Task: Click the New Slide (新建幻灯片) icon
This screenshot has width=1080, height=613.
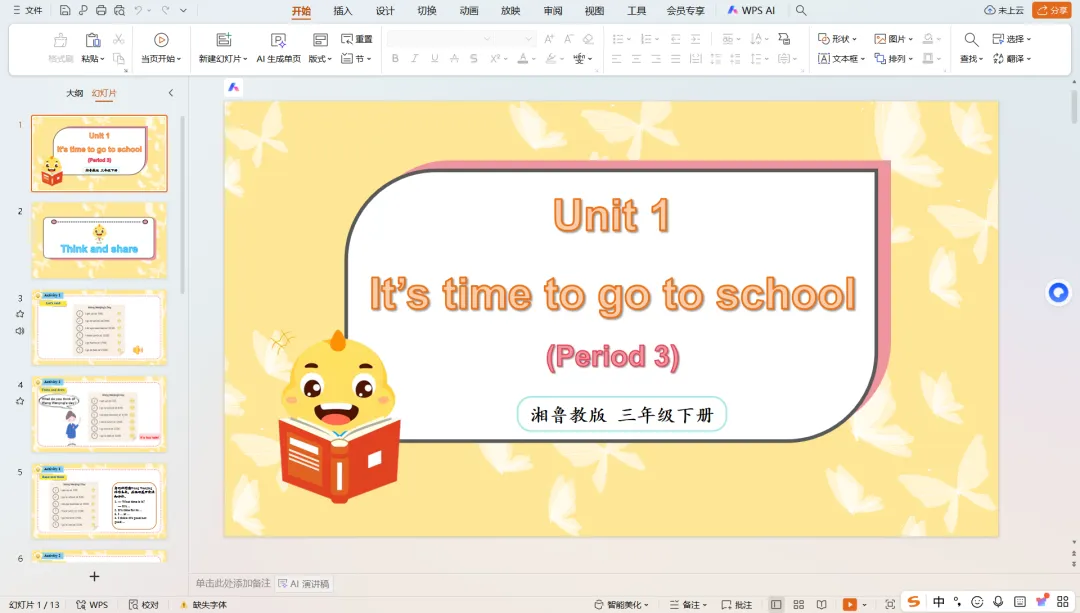Action: (223, 40)
